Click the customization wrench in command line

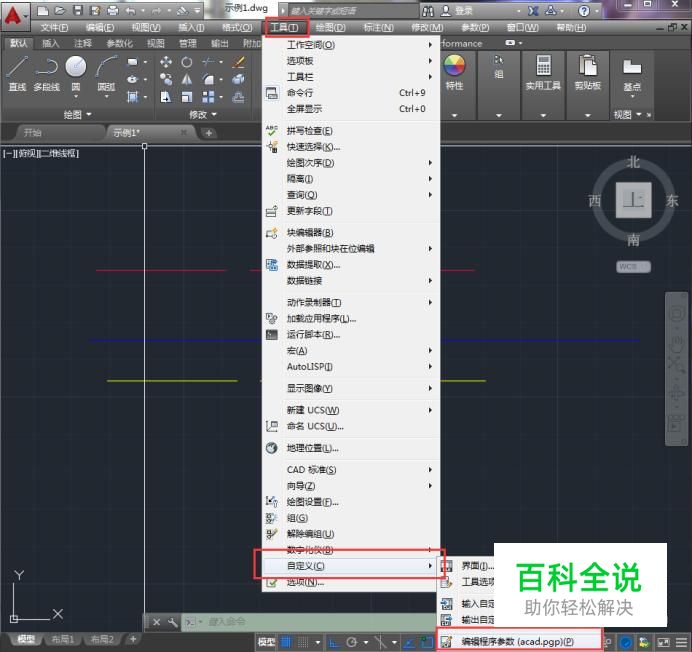[173, 622]
